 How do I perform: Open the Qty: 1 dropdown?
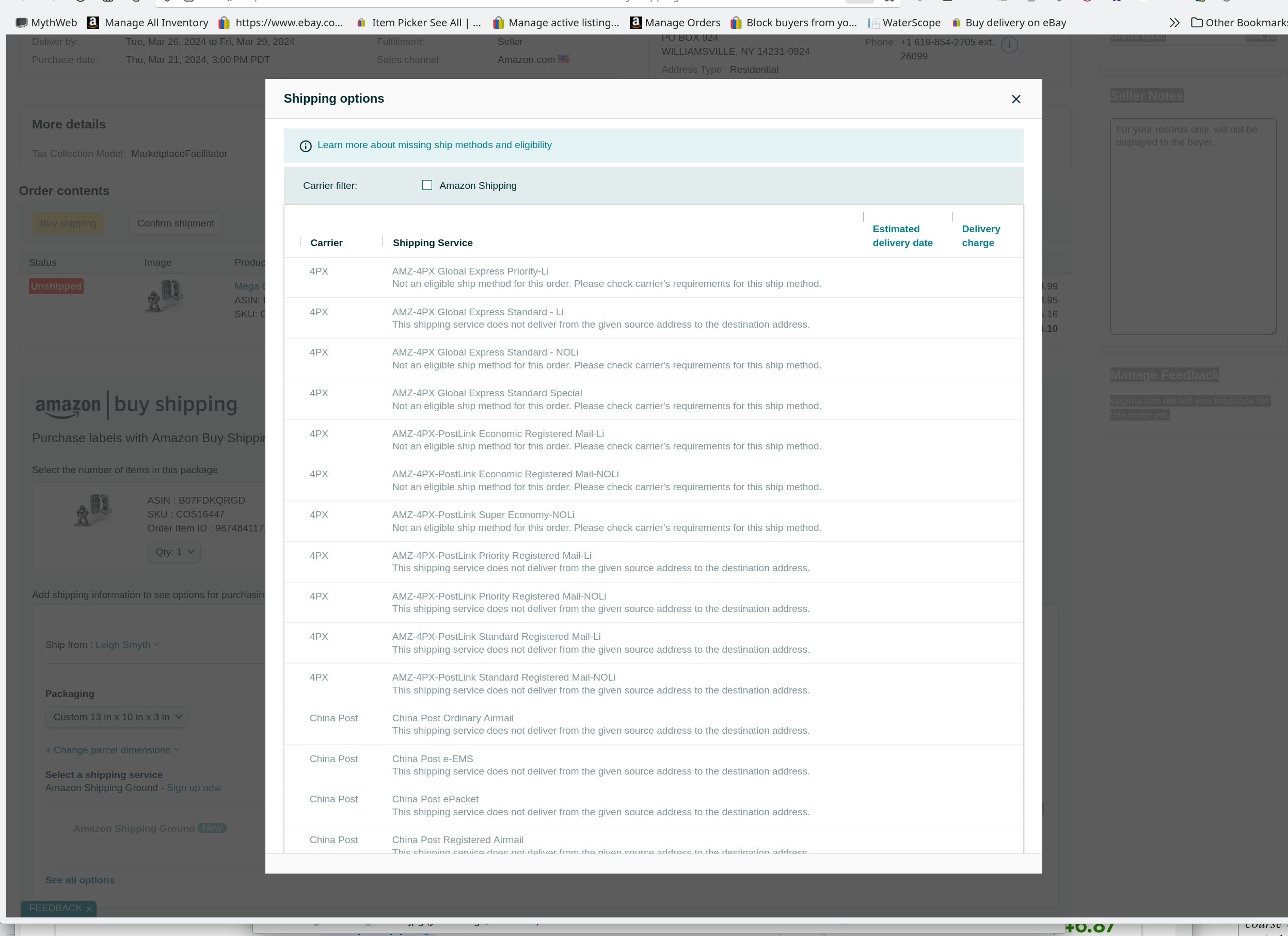click(x=174, y=552)
